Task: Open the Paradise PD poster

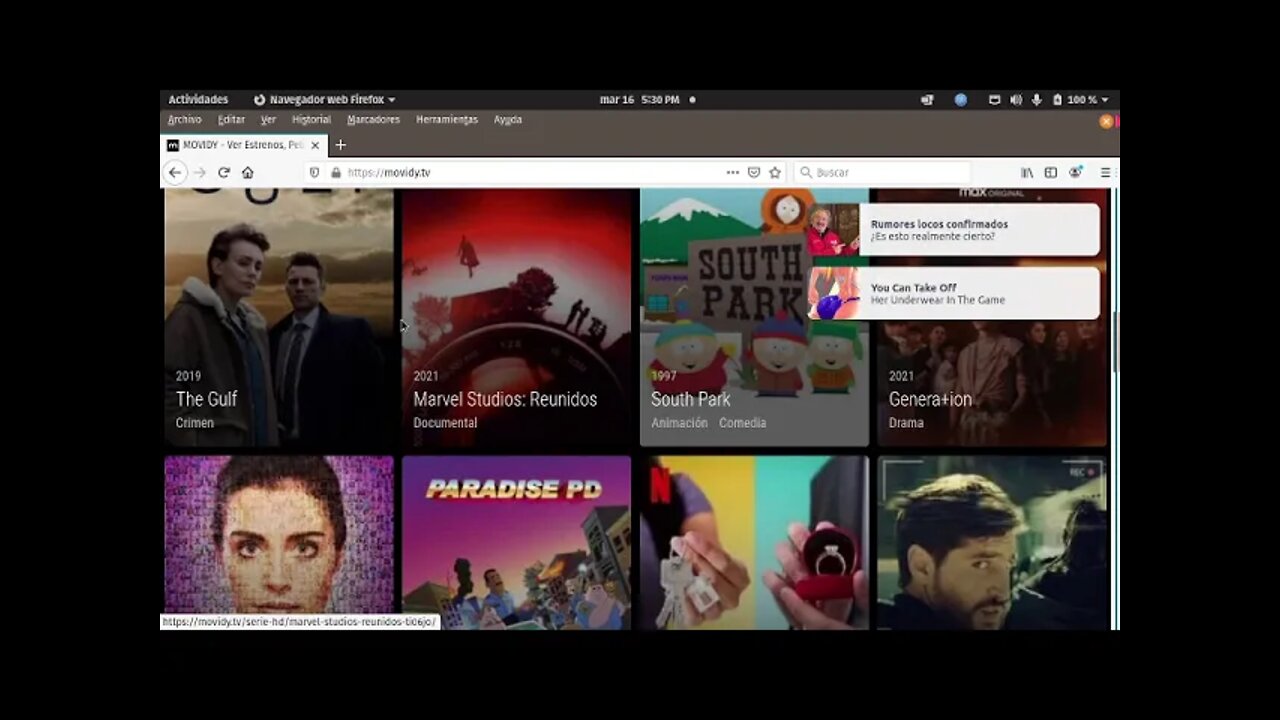Action: pos(516,542)
